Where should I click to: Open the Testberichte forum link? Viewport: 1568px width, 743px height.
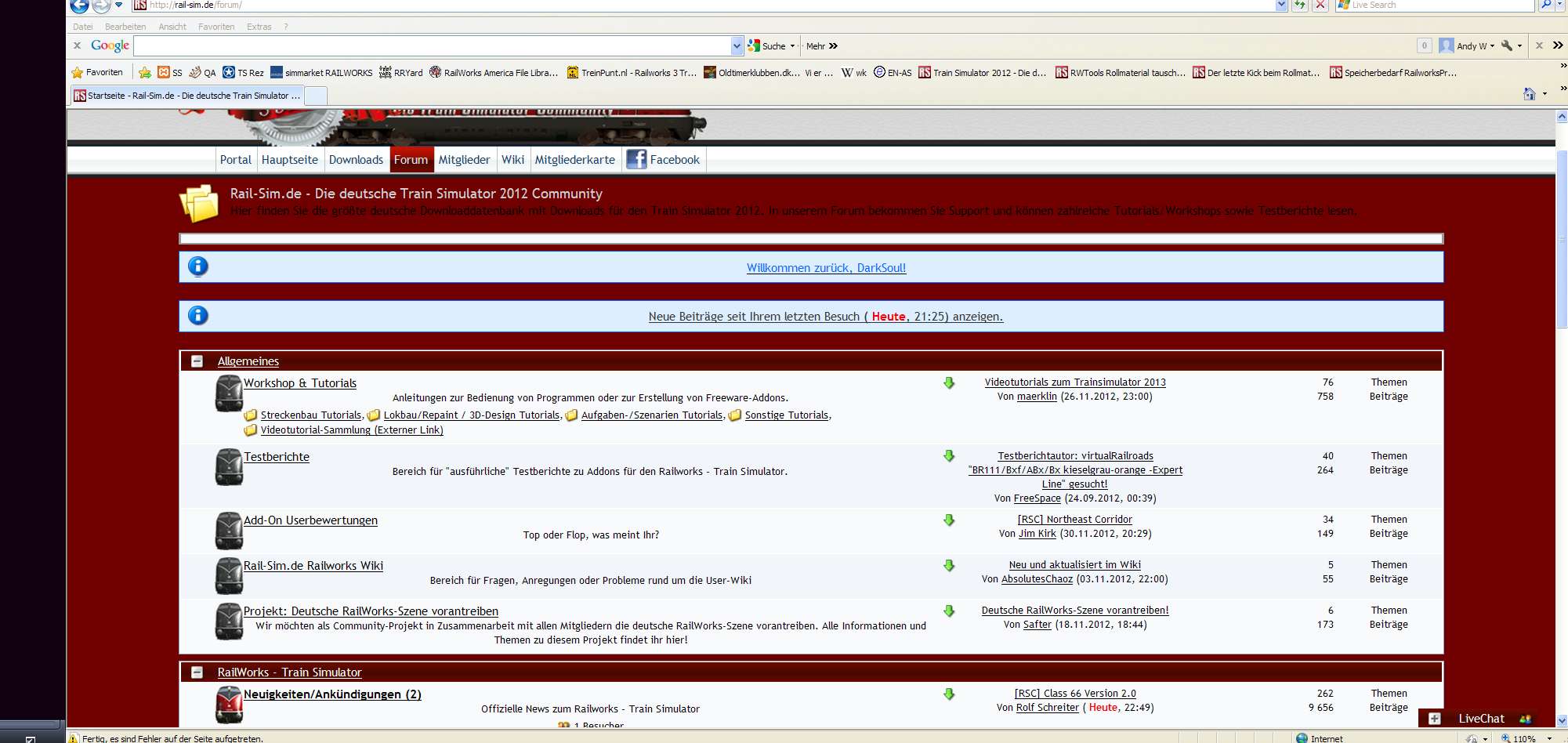277,457
